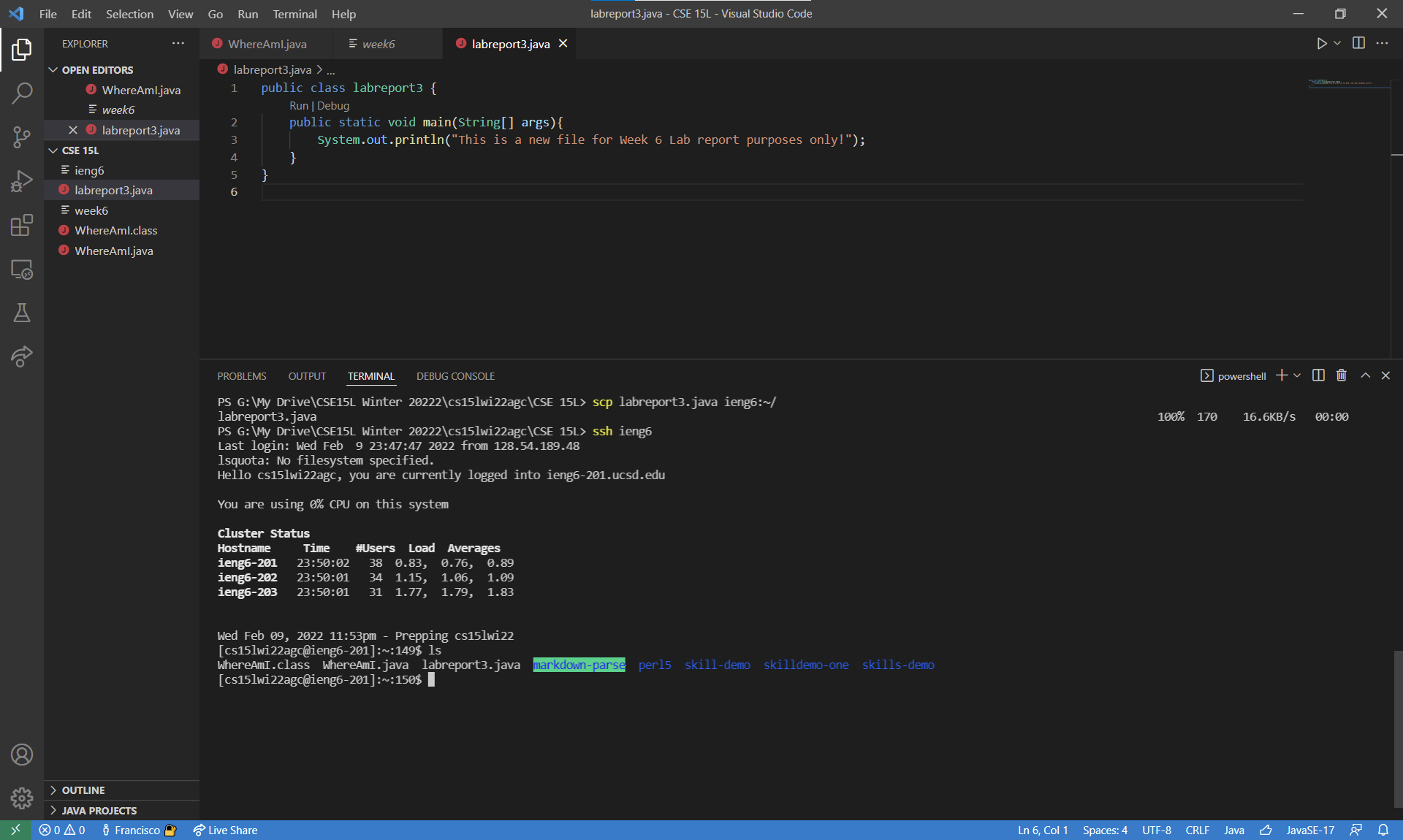Open WhereAmI.java in CSE 15L folder
The image size is (1403, 840).
pos(121,251)
